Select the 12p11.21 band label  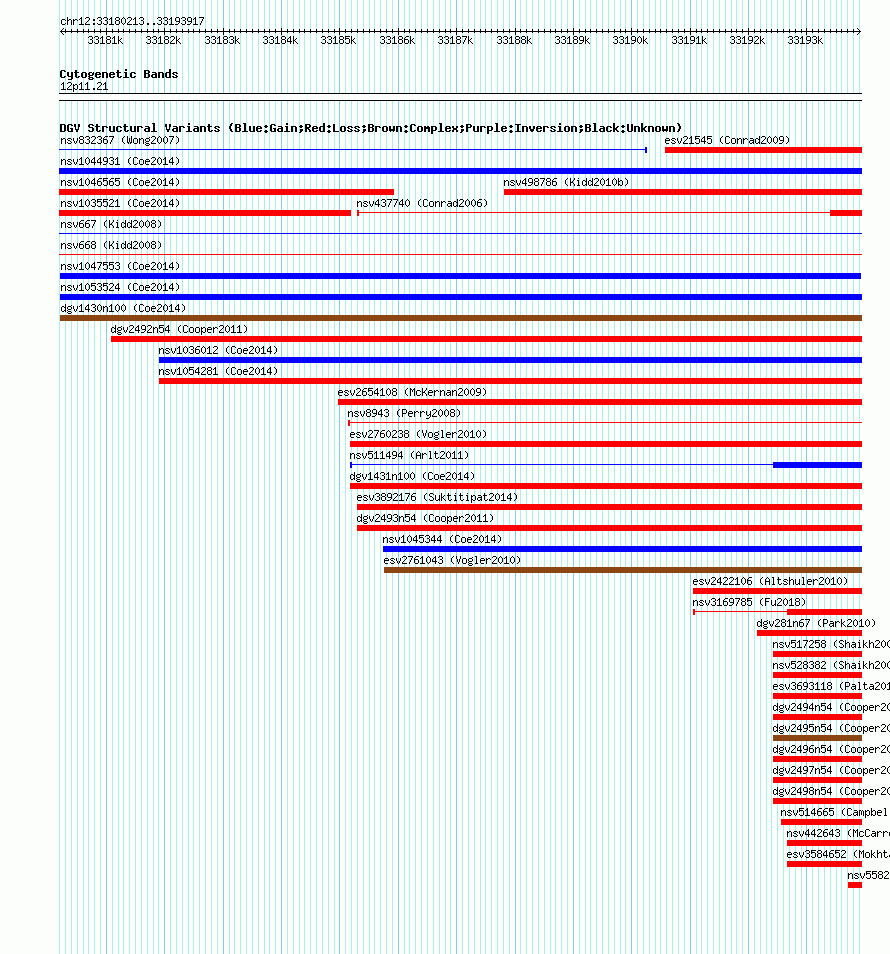tap(84, 86)
